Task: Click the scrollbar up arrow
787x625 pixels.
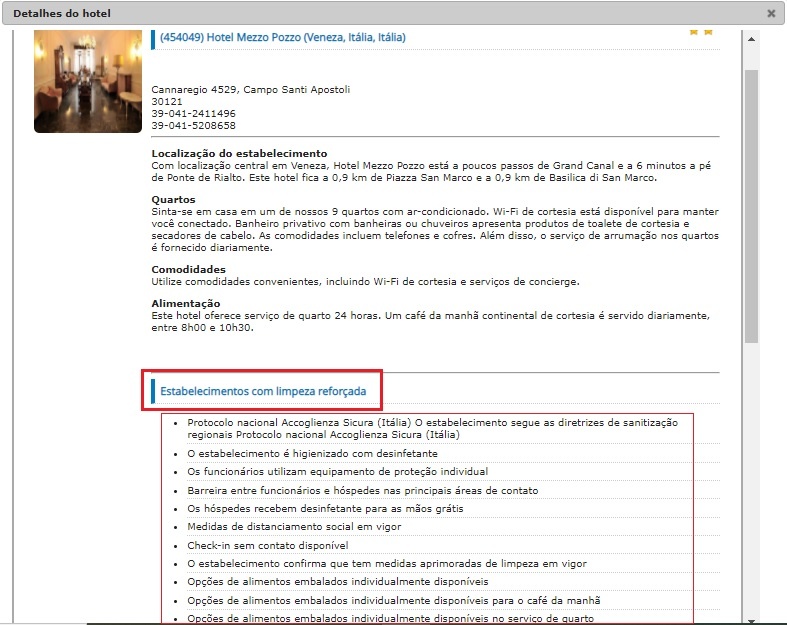Action: coord(751,39)
